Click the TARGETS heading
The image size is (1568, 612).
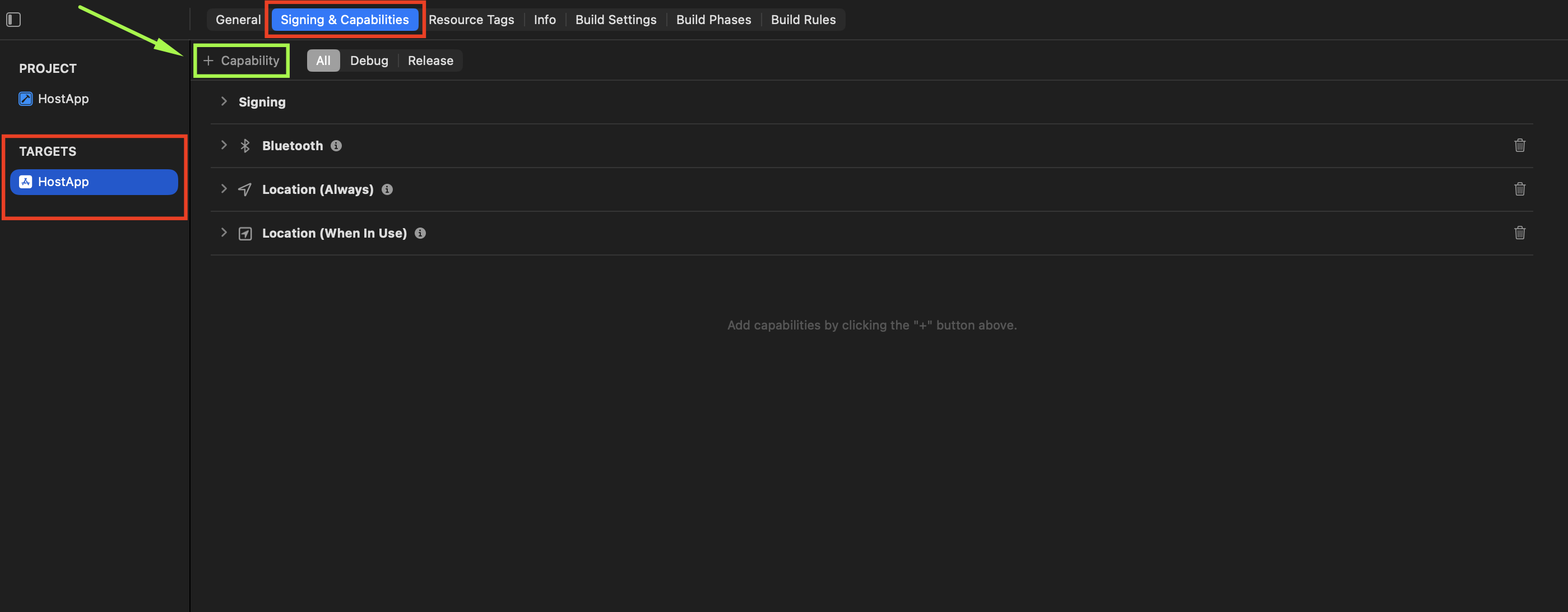coord(48,151)
